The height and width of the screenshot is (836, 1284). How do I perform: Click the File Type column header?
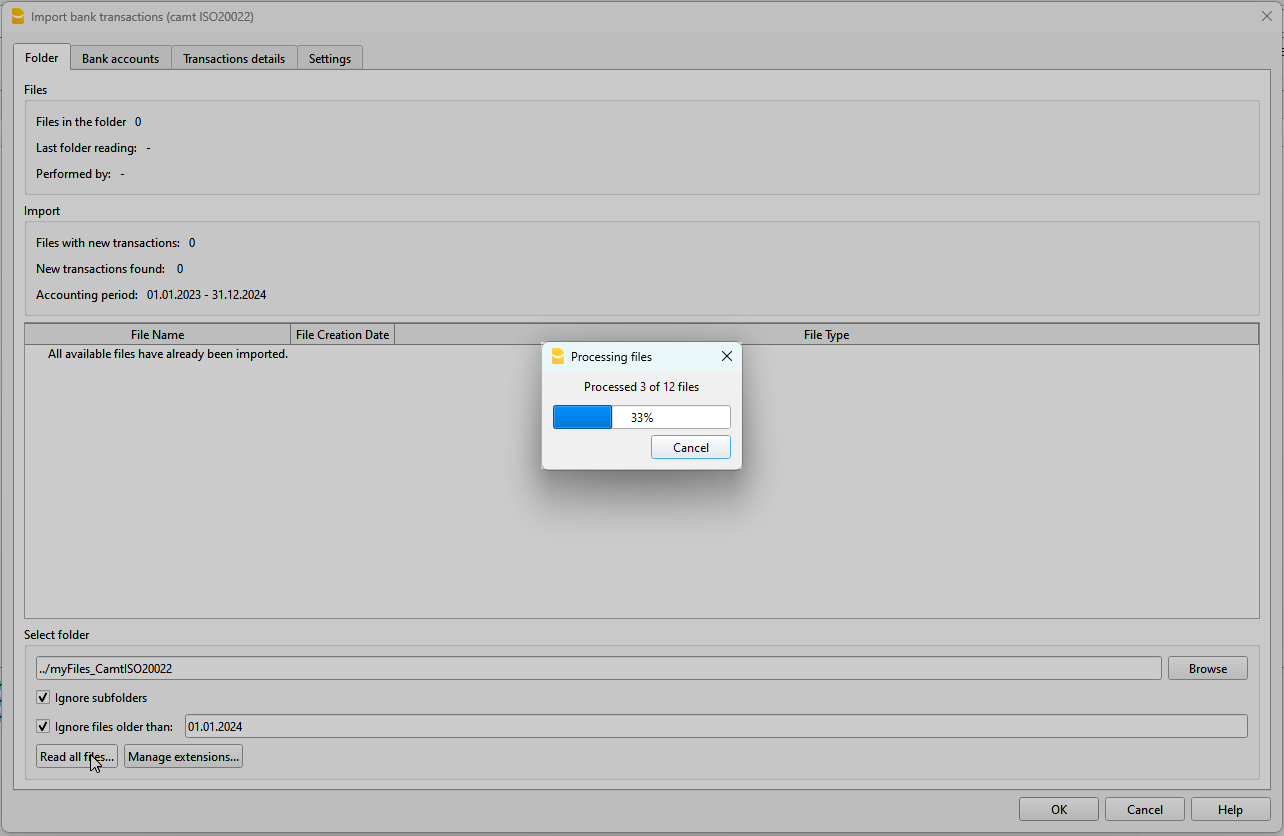pos(826,333)
